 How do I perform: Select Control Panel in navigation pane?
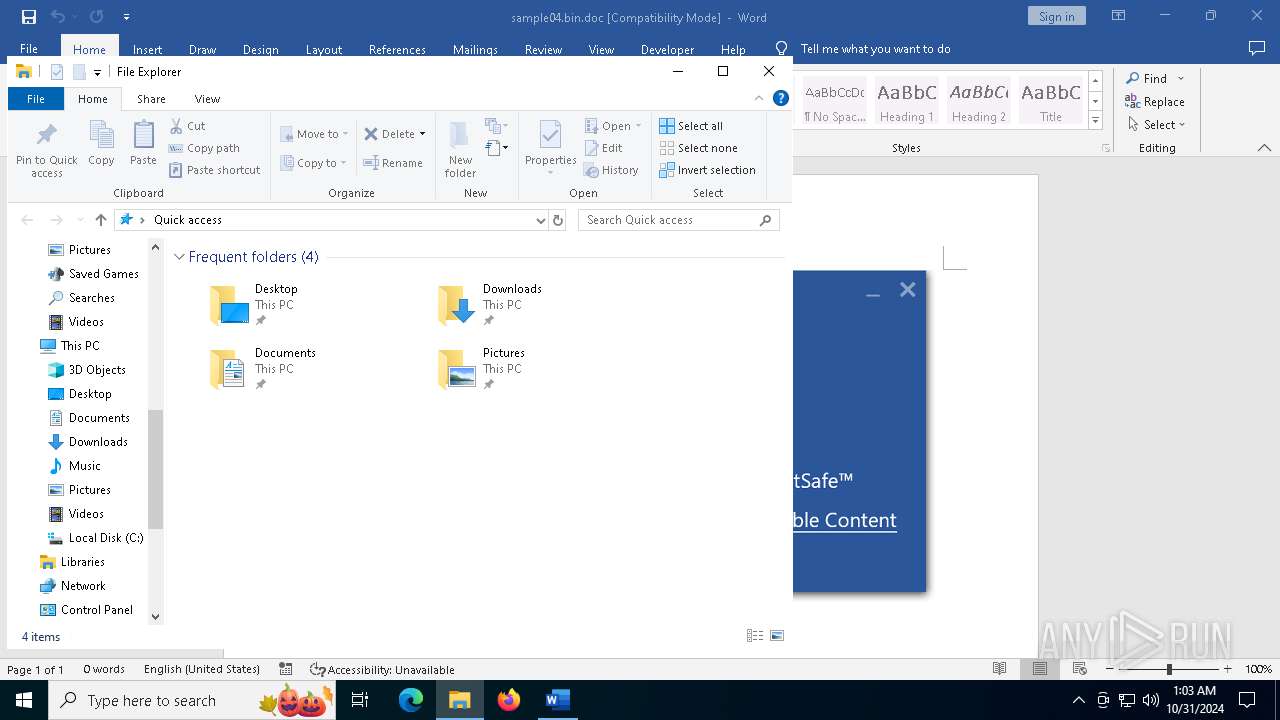(87, 610)
